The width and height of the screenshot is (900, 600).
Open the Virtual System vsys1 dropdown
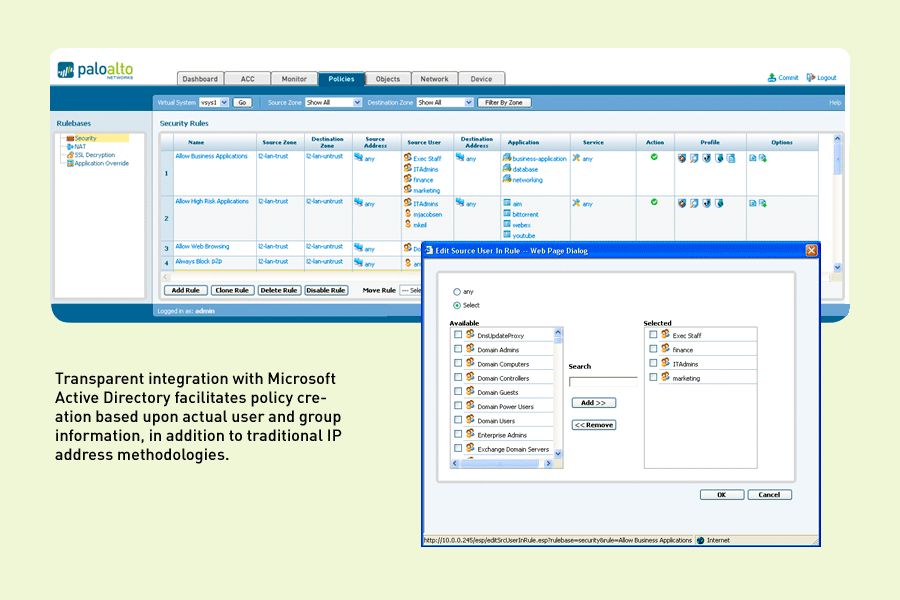coord(214,102)
